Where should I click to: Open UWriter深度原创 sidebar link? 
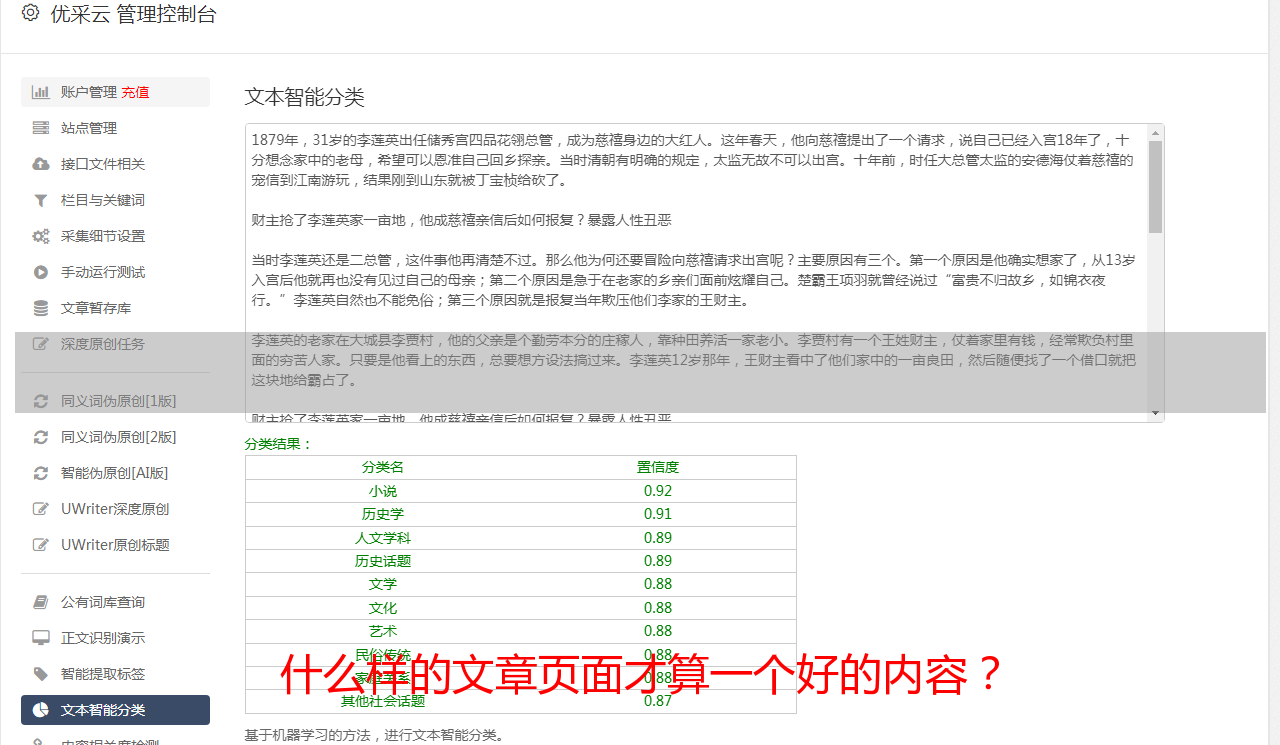pyautogui.click(x=115, y=509)
